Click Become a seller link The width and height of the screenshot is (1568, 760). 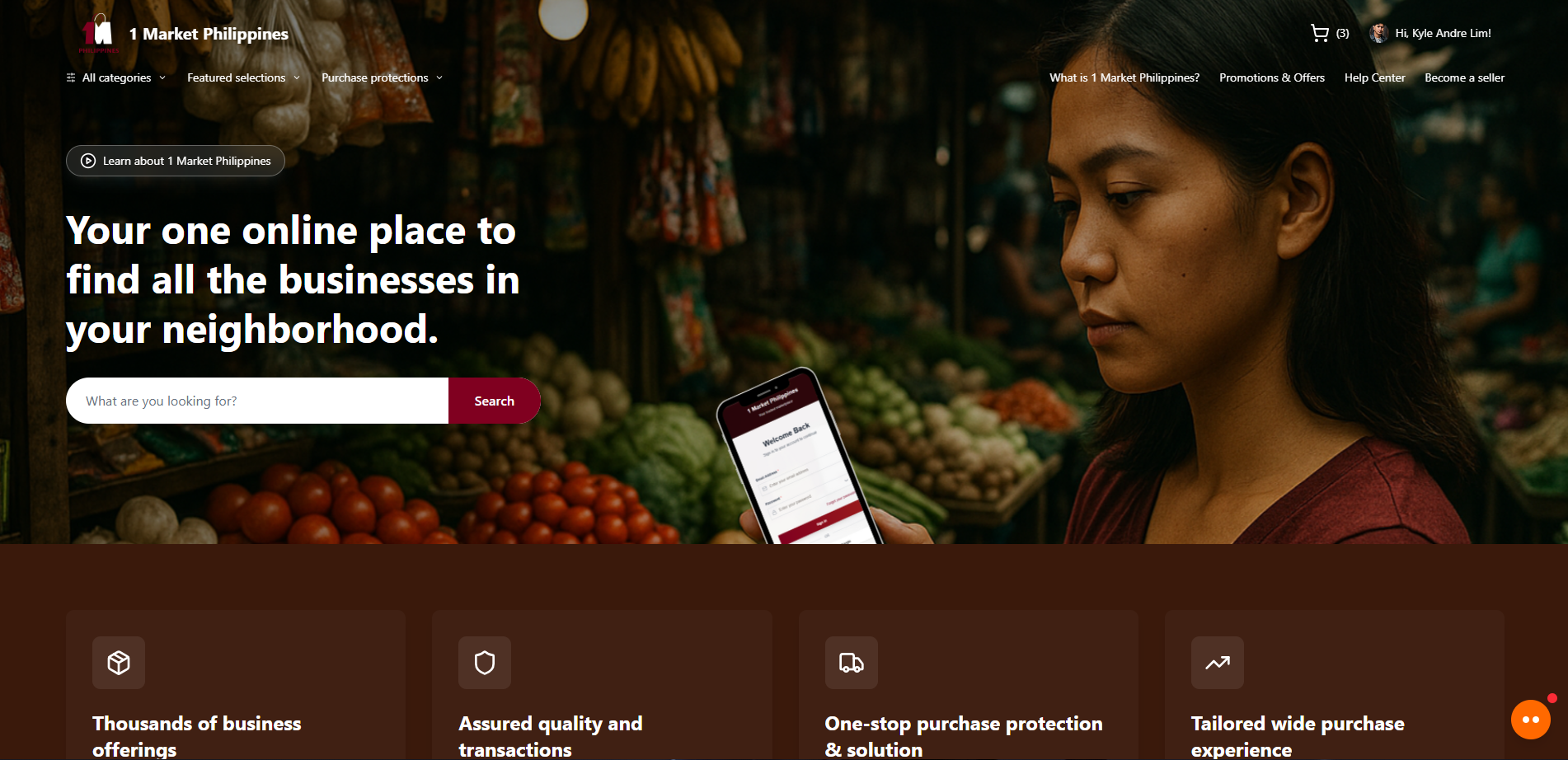[x=1464, y=77]
